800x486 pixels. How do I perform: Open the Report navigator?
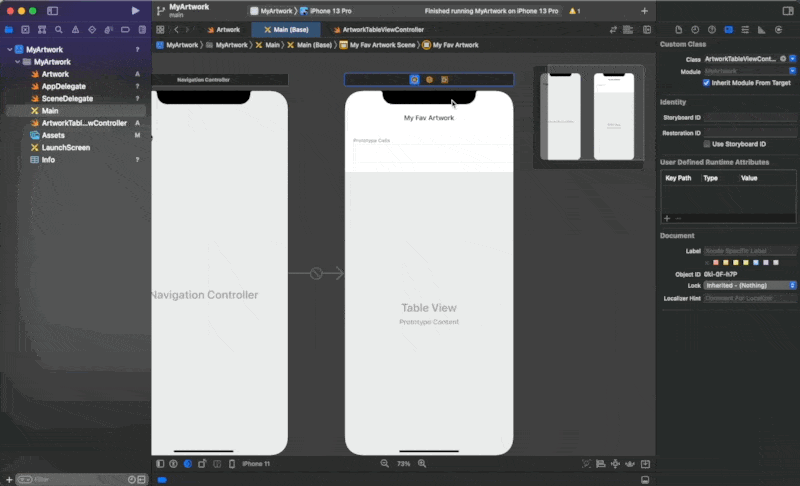click(142, 30)
